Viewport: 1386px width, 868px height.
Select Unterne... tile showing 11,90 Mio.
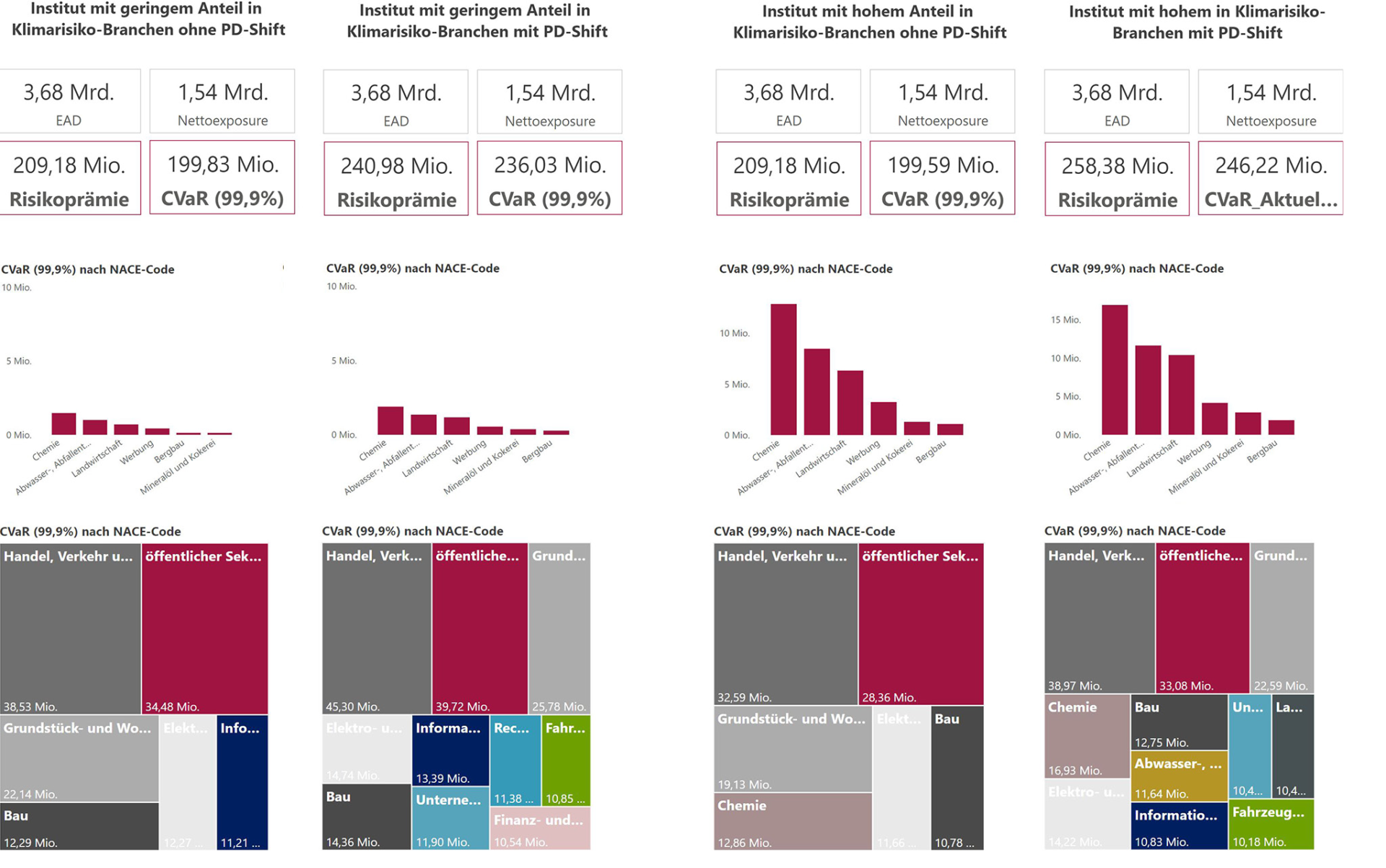(x=450, y=819)
